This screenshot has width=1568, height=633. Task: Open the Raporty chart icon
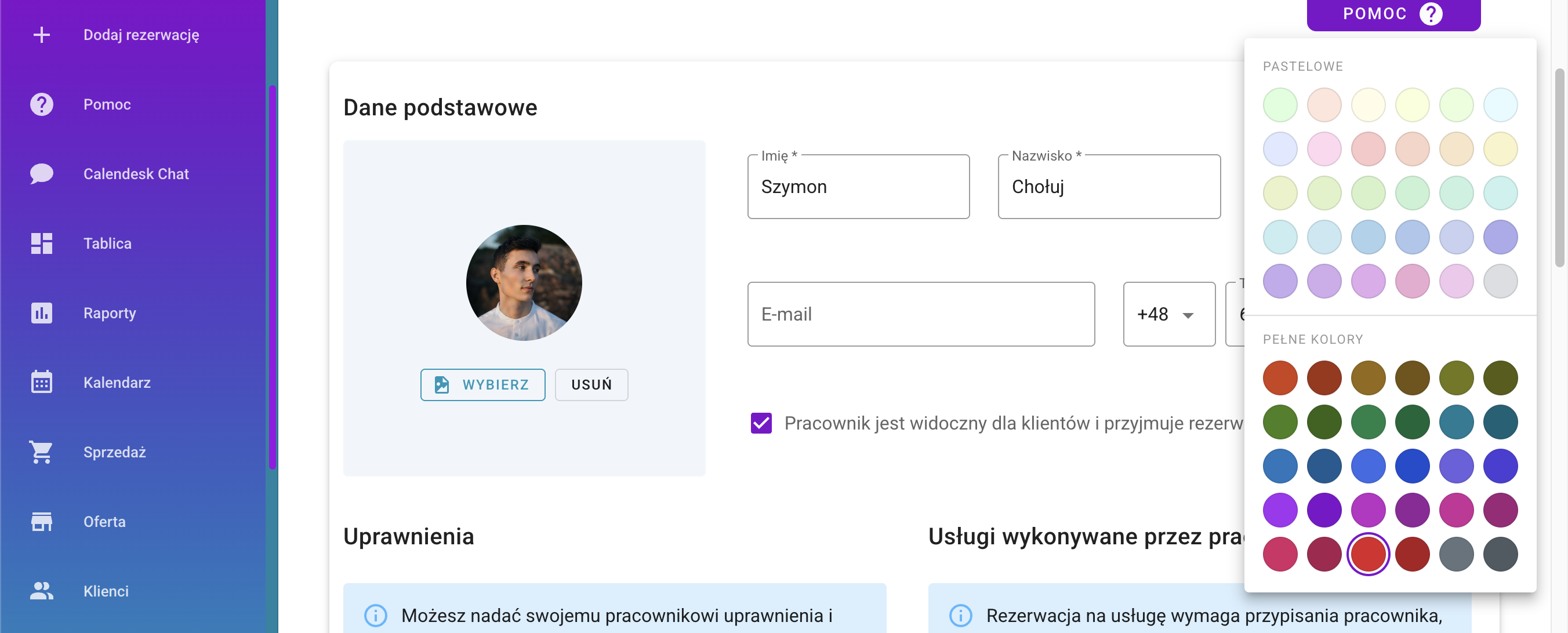[41, 313]
